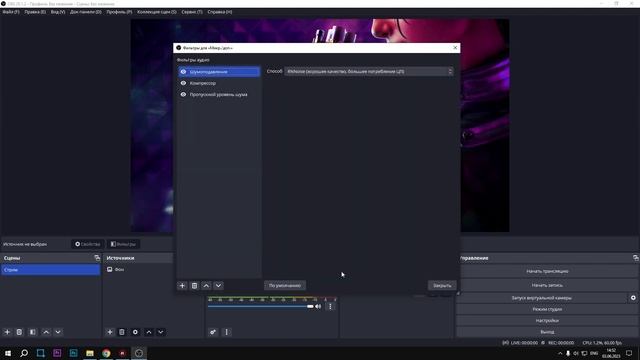Open audio mixer panel three-dot menu
The image size is (640, 360).
pos(227,332)
